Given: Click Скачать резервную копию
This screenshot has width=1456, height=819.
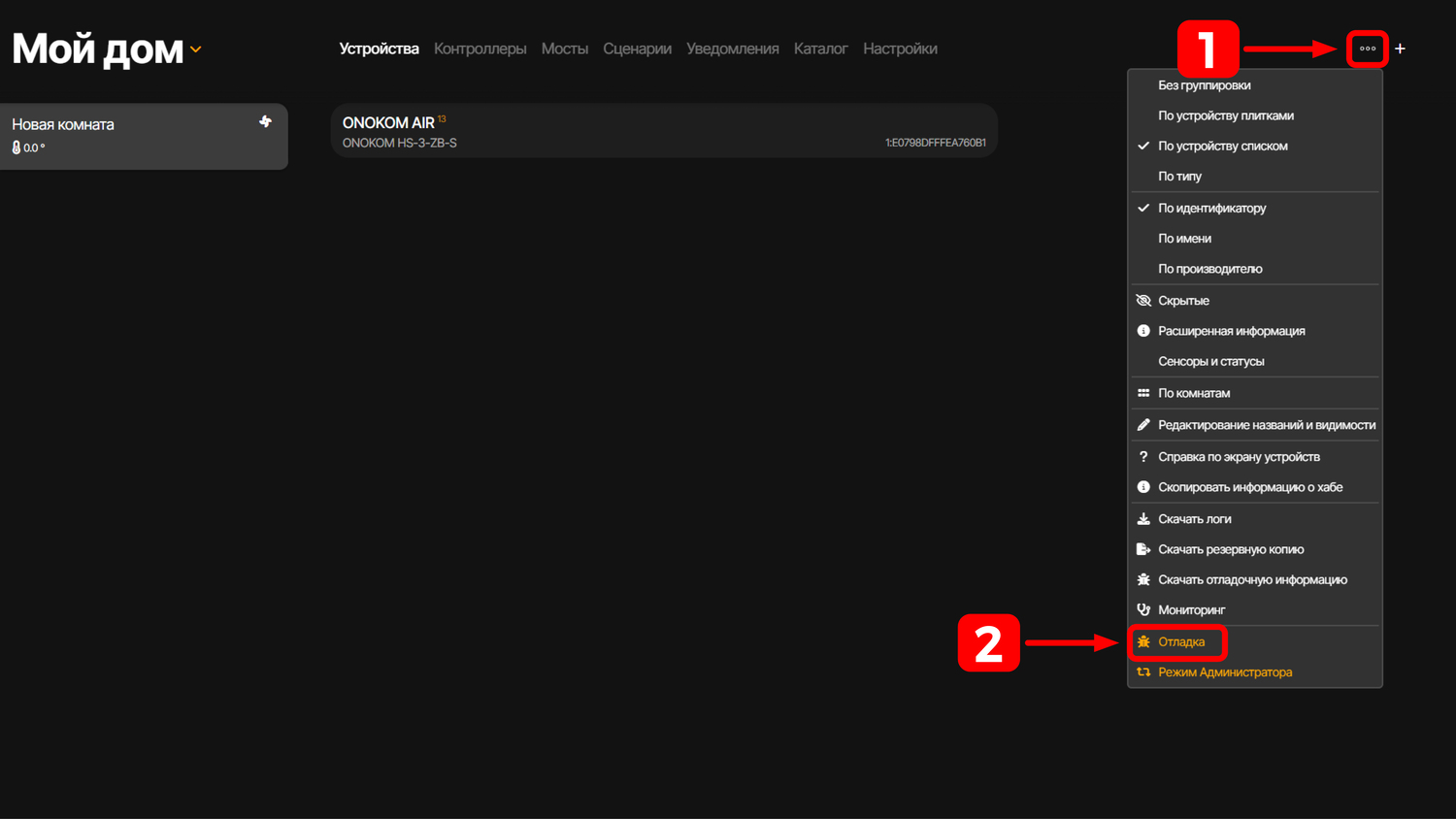Looking at the screenshot, I should click(1230, 549).
